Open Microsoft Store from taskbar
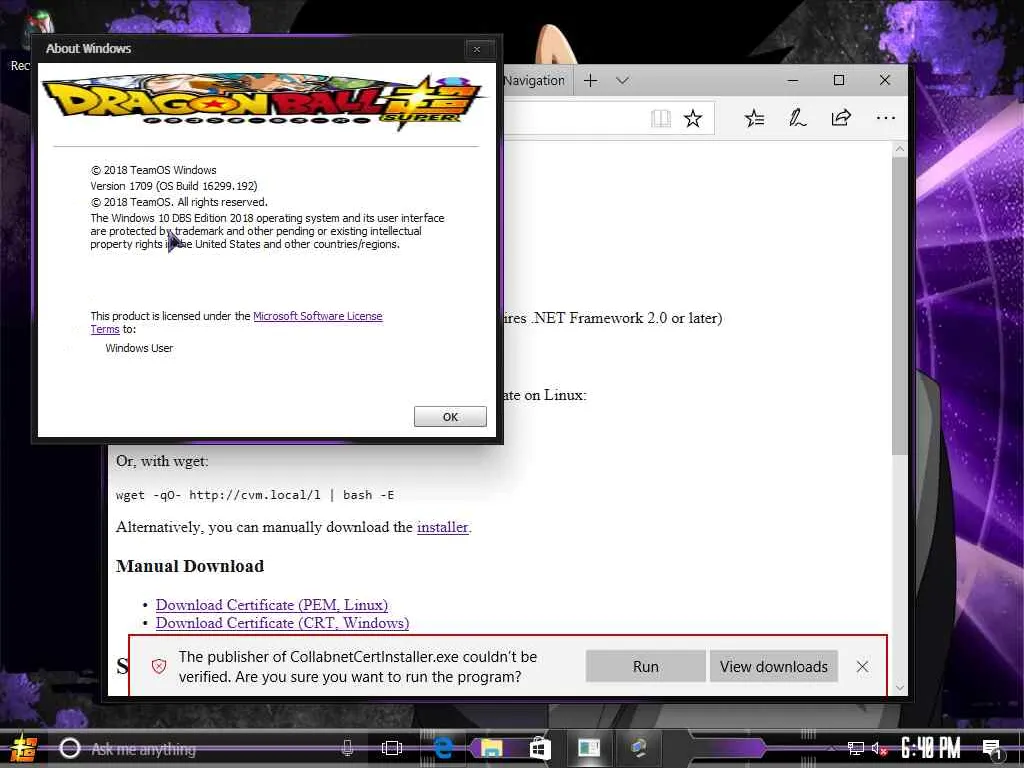Screen dimensions: 1024x768 tap(540, 748)
